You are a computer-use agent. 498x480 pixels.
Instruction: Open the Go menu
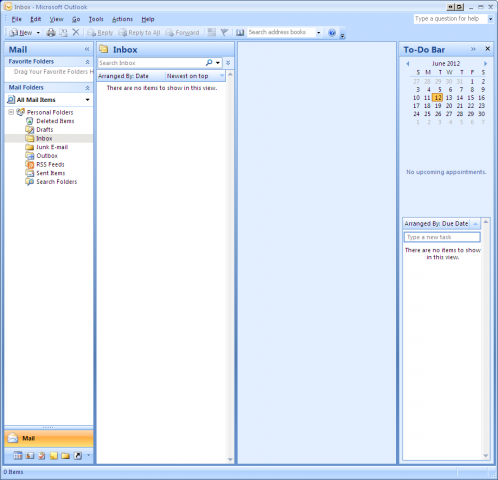[x=76, y=19]
